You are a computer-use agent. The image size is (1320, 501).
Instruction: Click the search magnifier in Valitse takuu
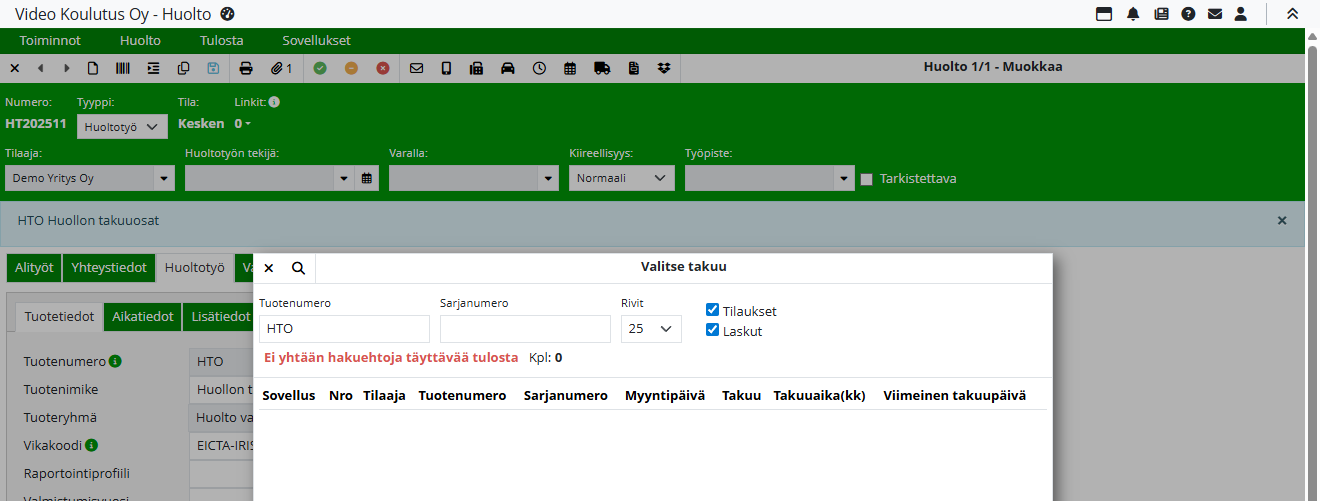tap(298, 268)
